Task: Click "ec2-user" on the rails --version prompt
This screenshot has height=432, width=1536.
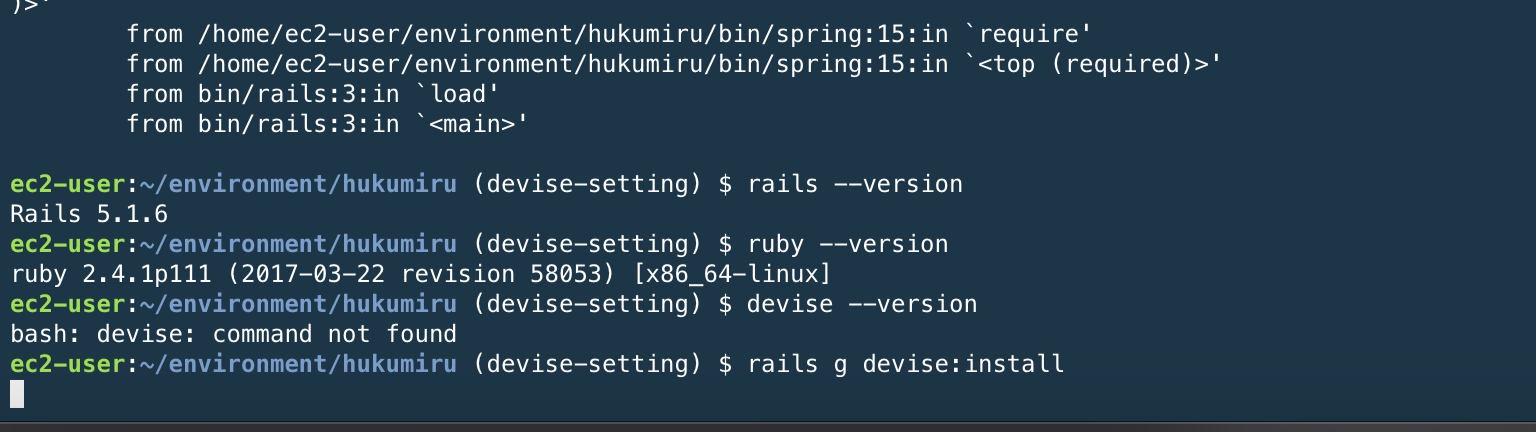Action: [68, 184]
